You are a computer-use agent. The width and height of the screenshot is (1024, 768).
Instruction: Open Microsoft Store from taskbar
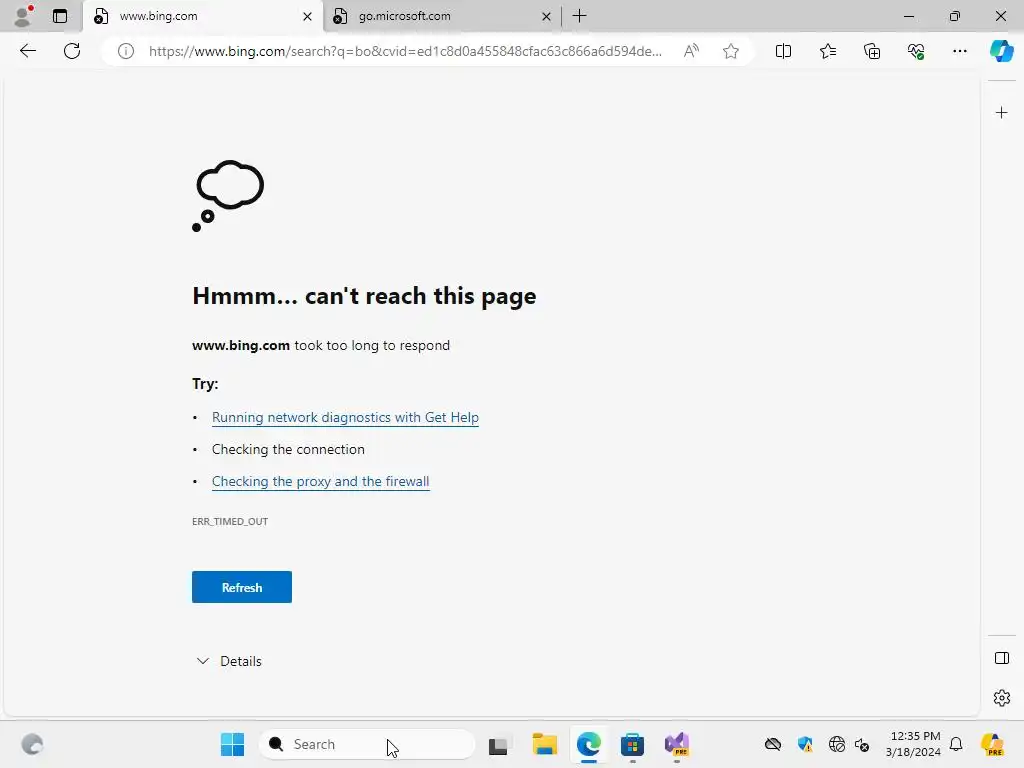coord(632,744)
